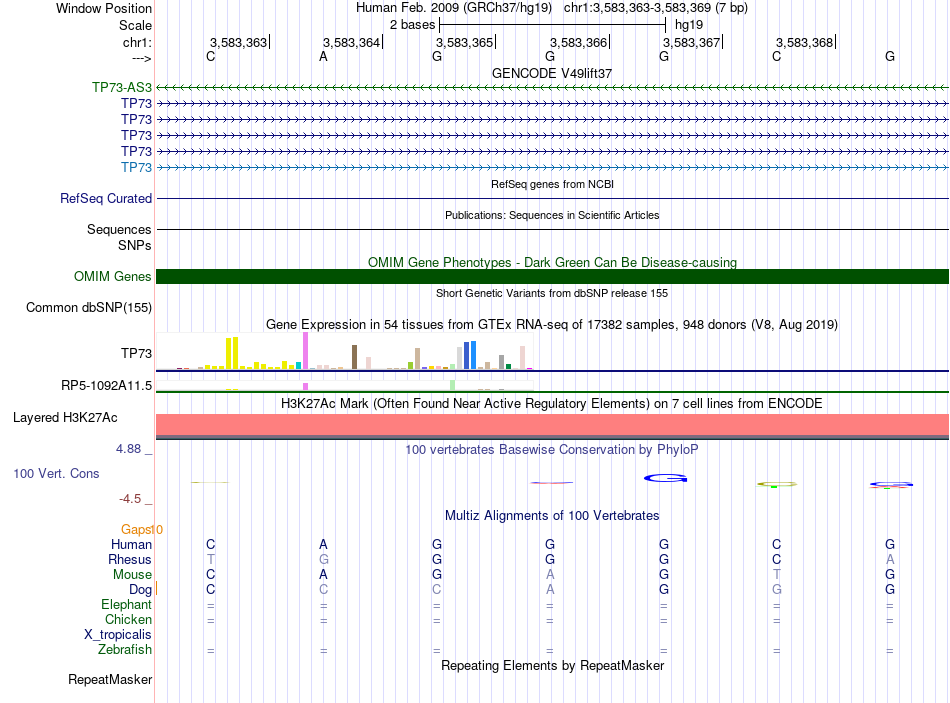950x703 pixels.
Task: Click the T base in Mouse row
Action: click(x=777, y=575)
